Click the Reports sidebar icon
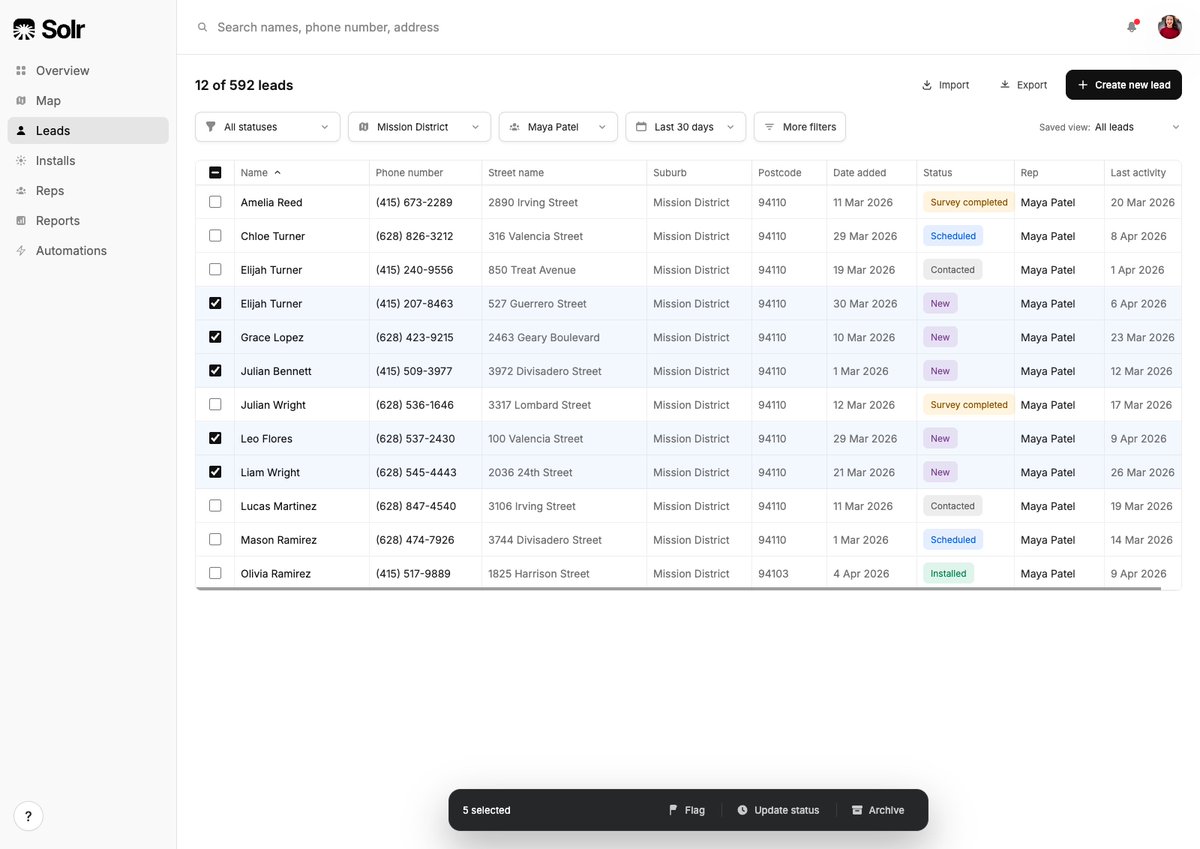Screen dimensions: 1200x849 tap(21, 221)
